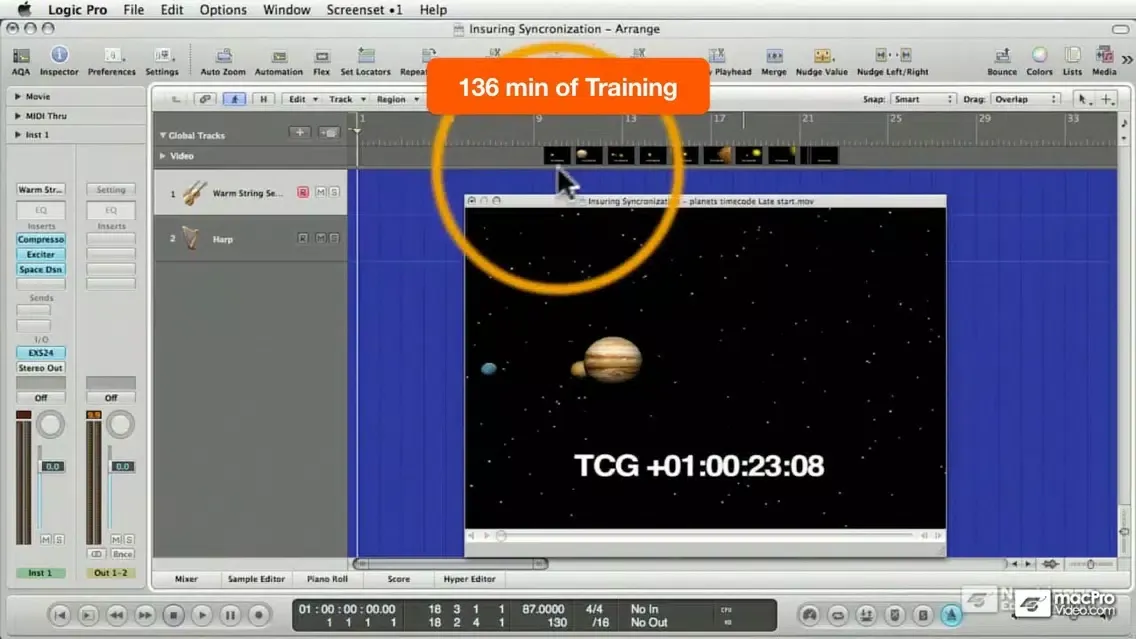Mute the Warm String track
1136x639 pixels.
tap(320, 192)
